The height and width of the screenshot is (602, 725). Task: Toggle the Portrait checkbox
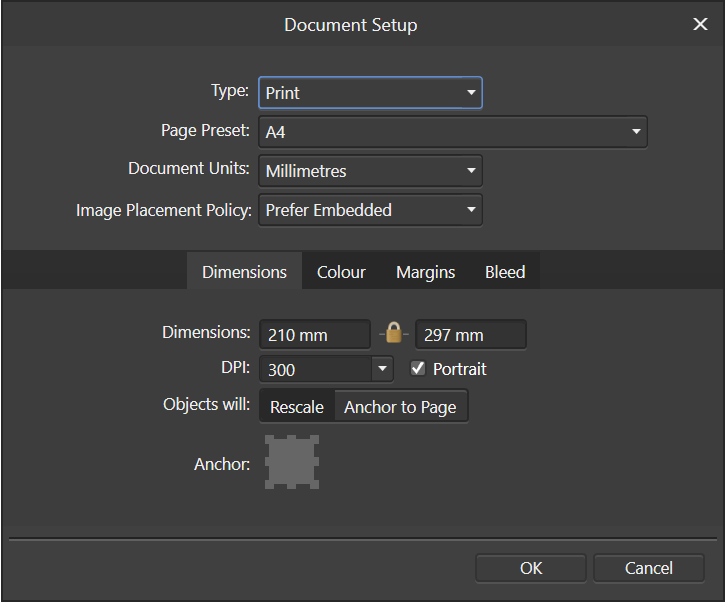(x=418, y=369)
